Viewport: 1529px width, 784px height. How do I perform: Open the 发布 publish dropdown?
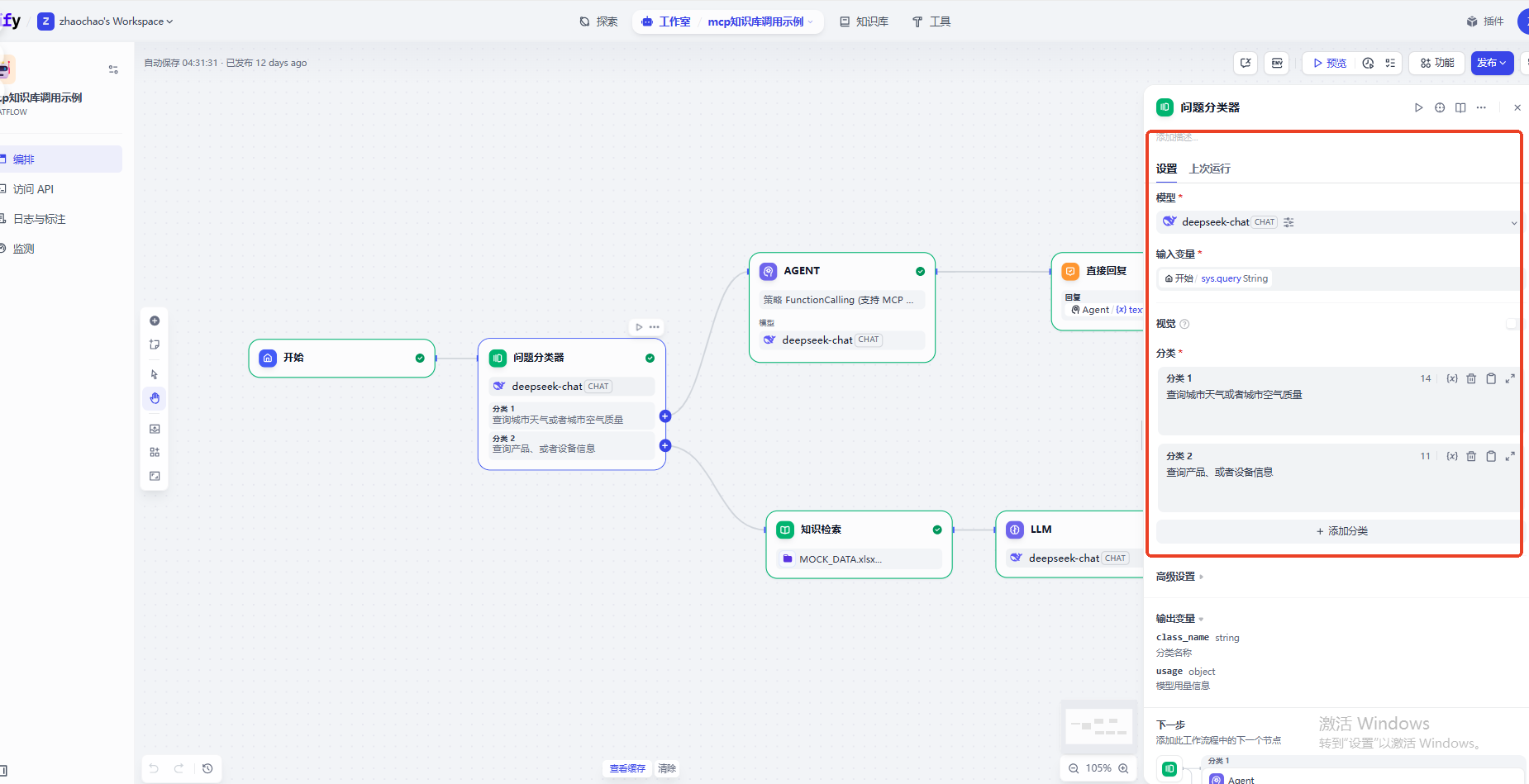tap(1492, 63)
